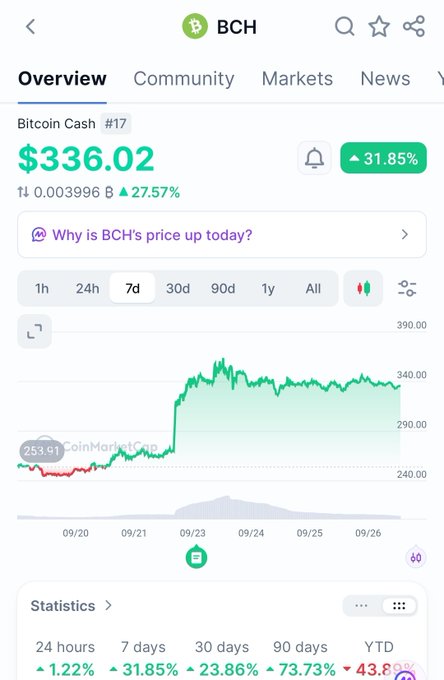Screen dimensions: 444x680
Task: Open search with the magnifier icon
Action: coord(345,27)
